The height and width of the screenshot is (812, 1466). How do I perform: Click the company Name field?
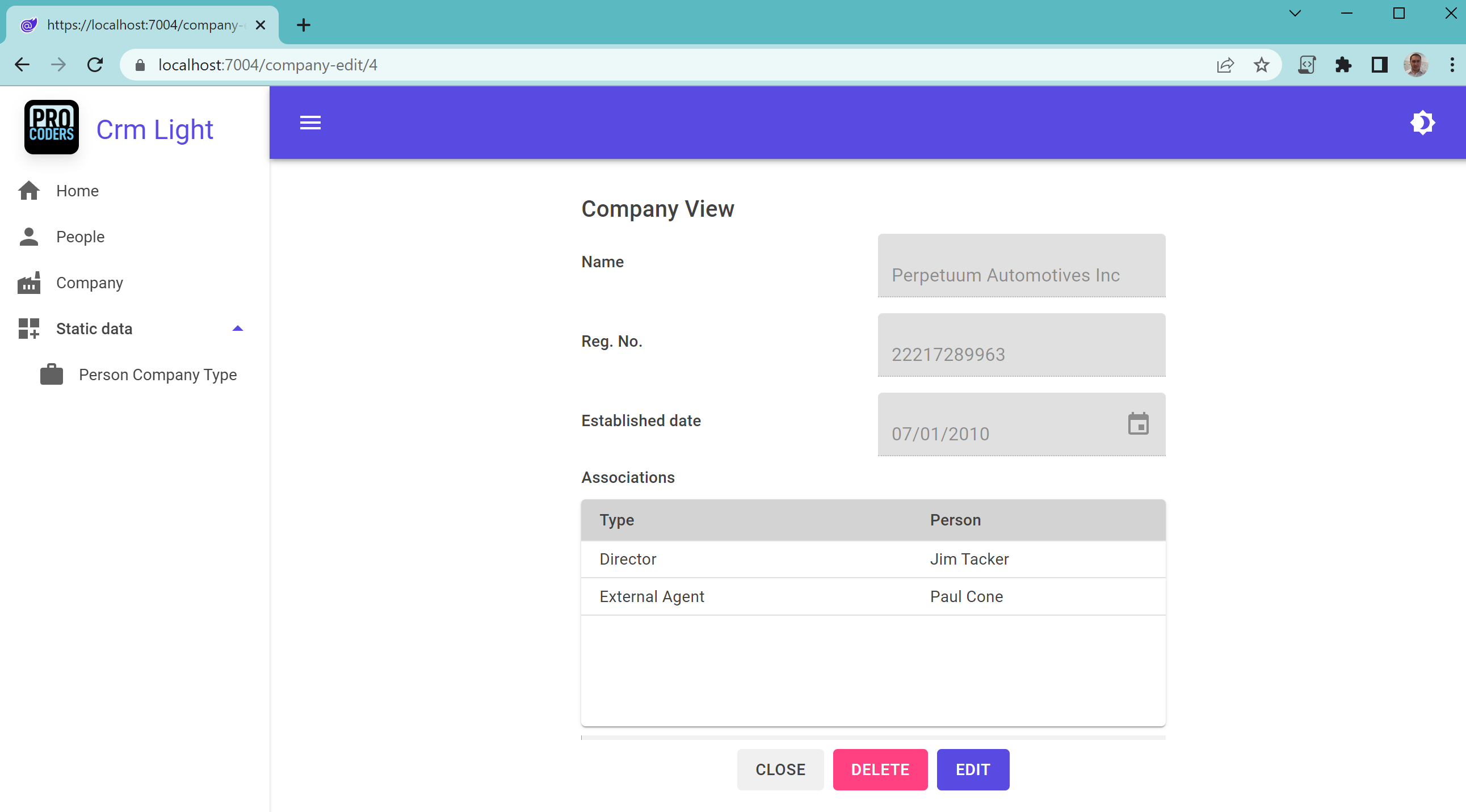click(x=1022, y=266)
